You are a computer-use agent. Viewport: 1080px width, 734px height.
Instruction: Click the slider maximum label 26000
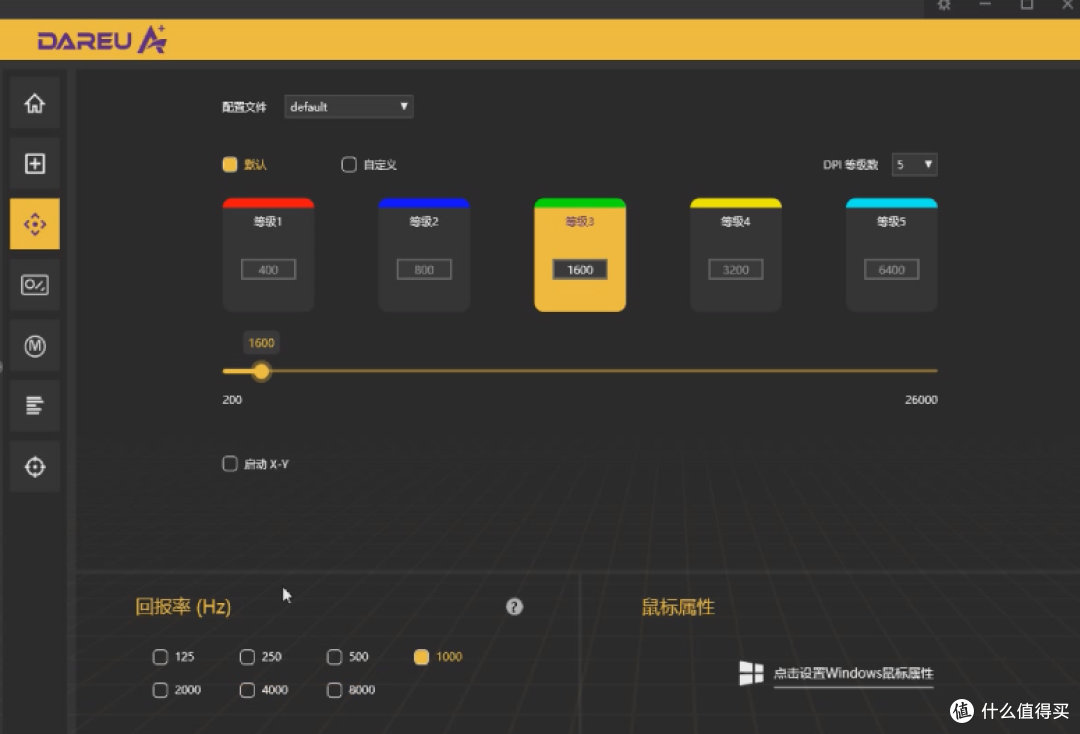click(922, 399)
